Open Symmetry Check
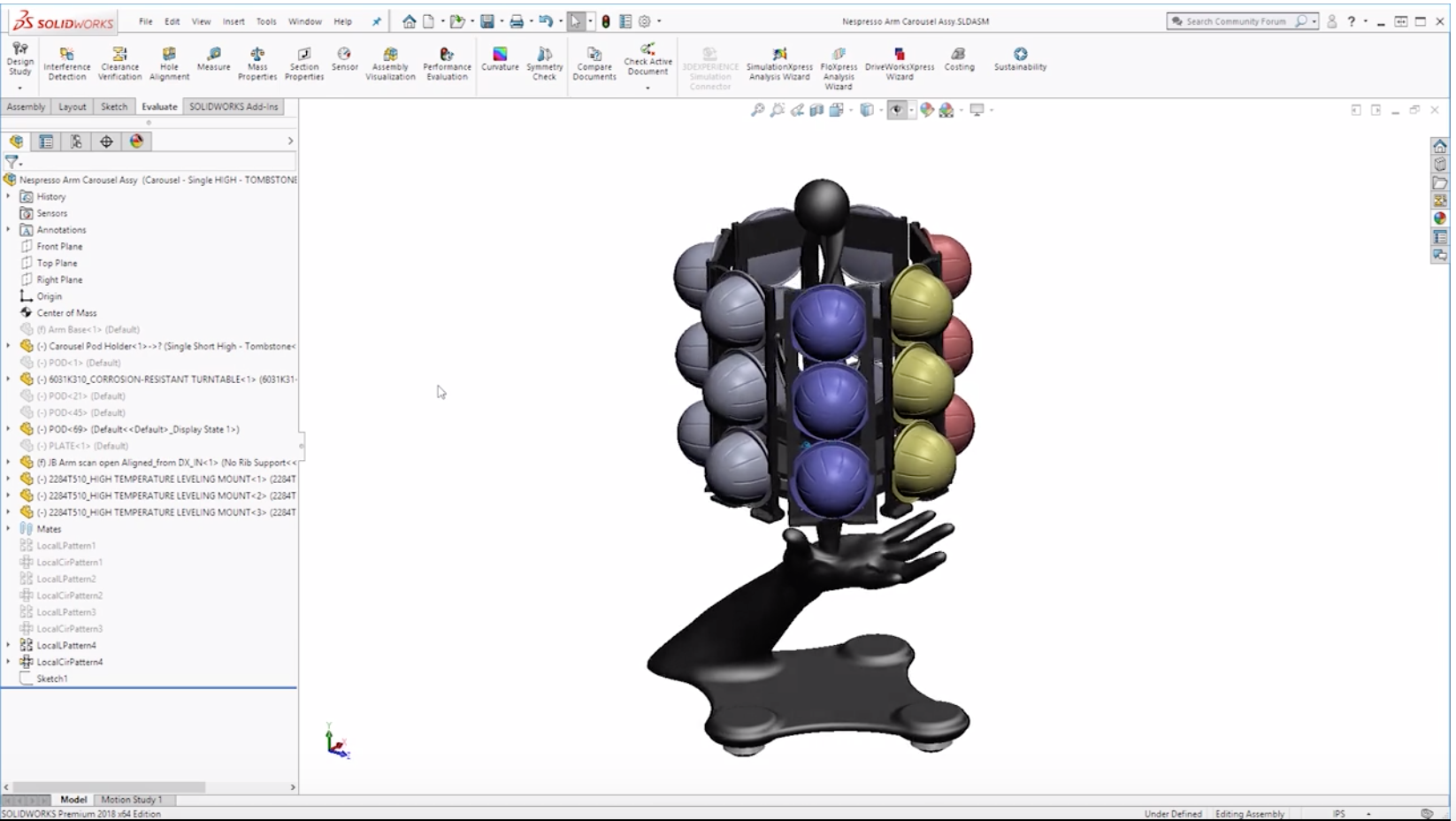1456x821 pixels. tap(544, 65)
